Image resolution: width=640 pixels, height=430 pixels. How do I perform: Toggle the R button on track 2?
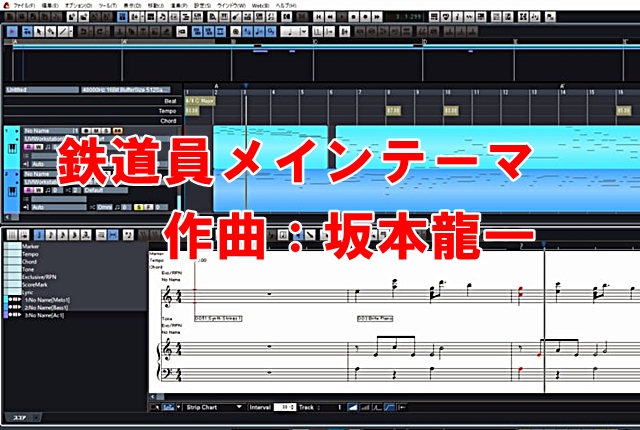(29, 191)
